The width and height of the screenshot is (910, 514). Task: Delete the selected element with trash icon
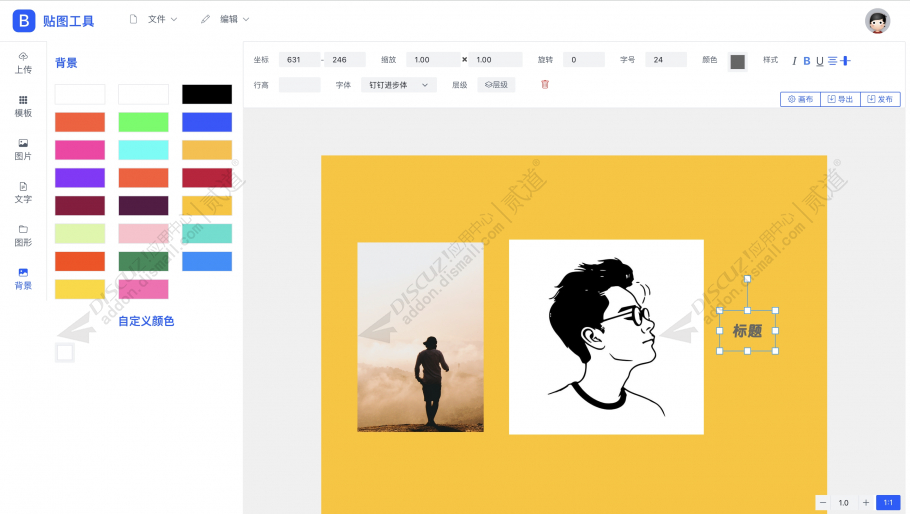[544, 85]
